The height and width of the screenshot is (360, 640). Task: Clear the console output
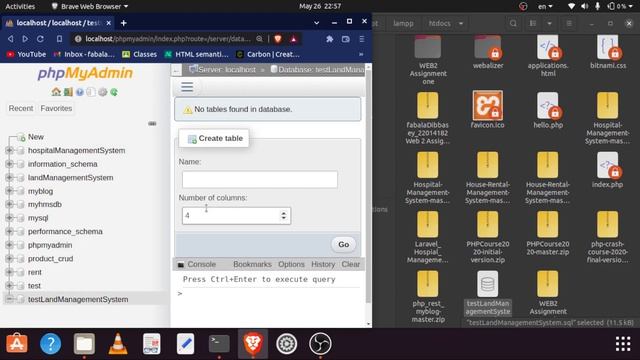pyautogui.click(x=351, y=264)
